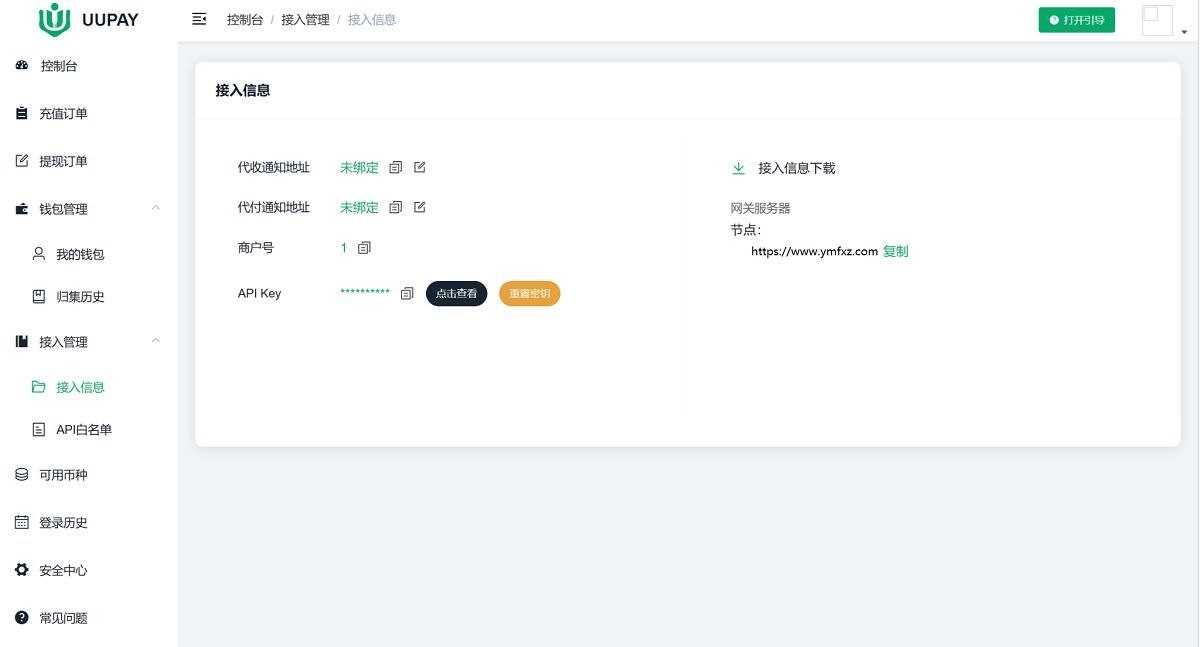This screenshot has height=647, width=1200.
Task: Click 复制 next to gateway URL
Action: [x=896, y=252]
